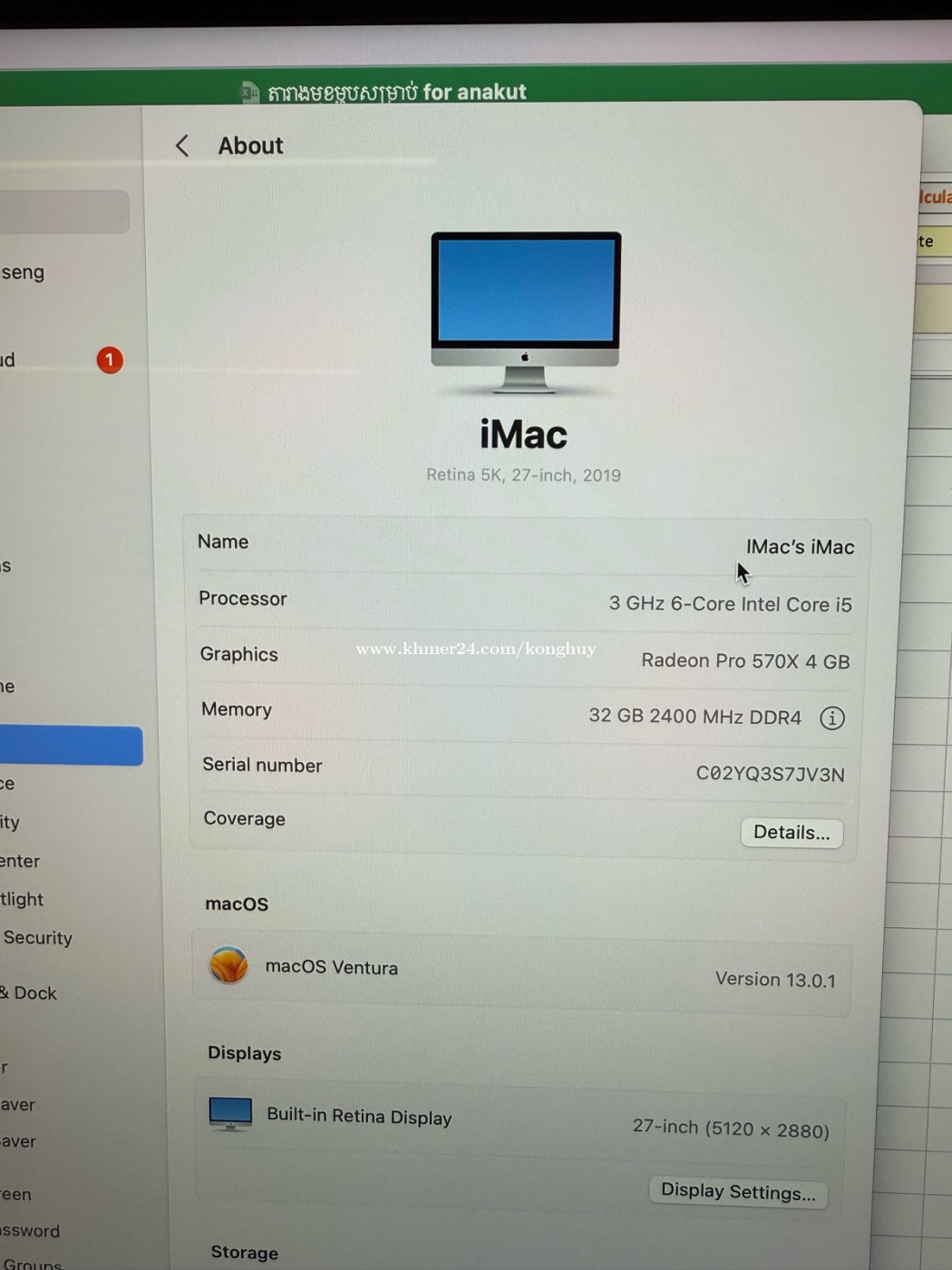Click the macOS Ventura logo icon
952x1270 pixels.
(x=228, y=965)
